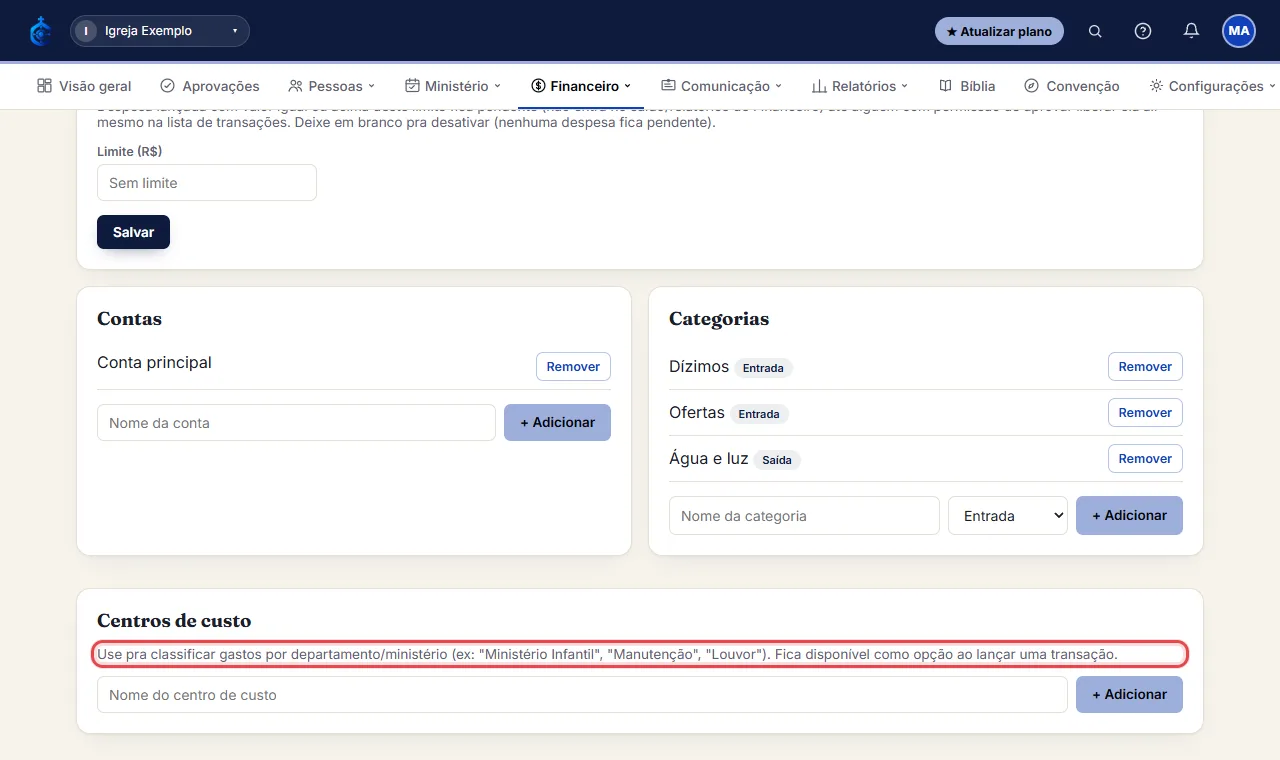
Task: Click the Comunicação message icon
Action: [668, 86]
